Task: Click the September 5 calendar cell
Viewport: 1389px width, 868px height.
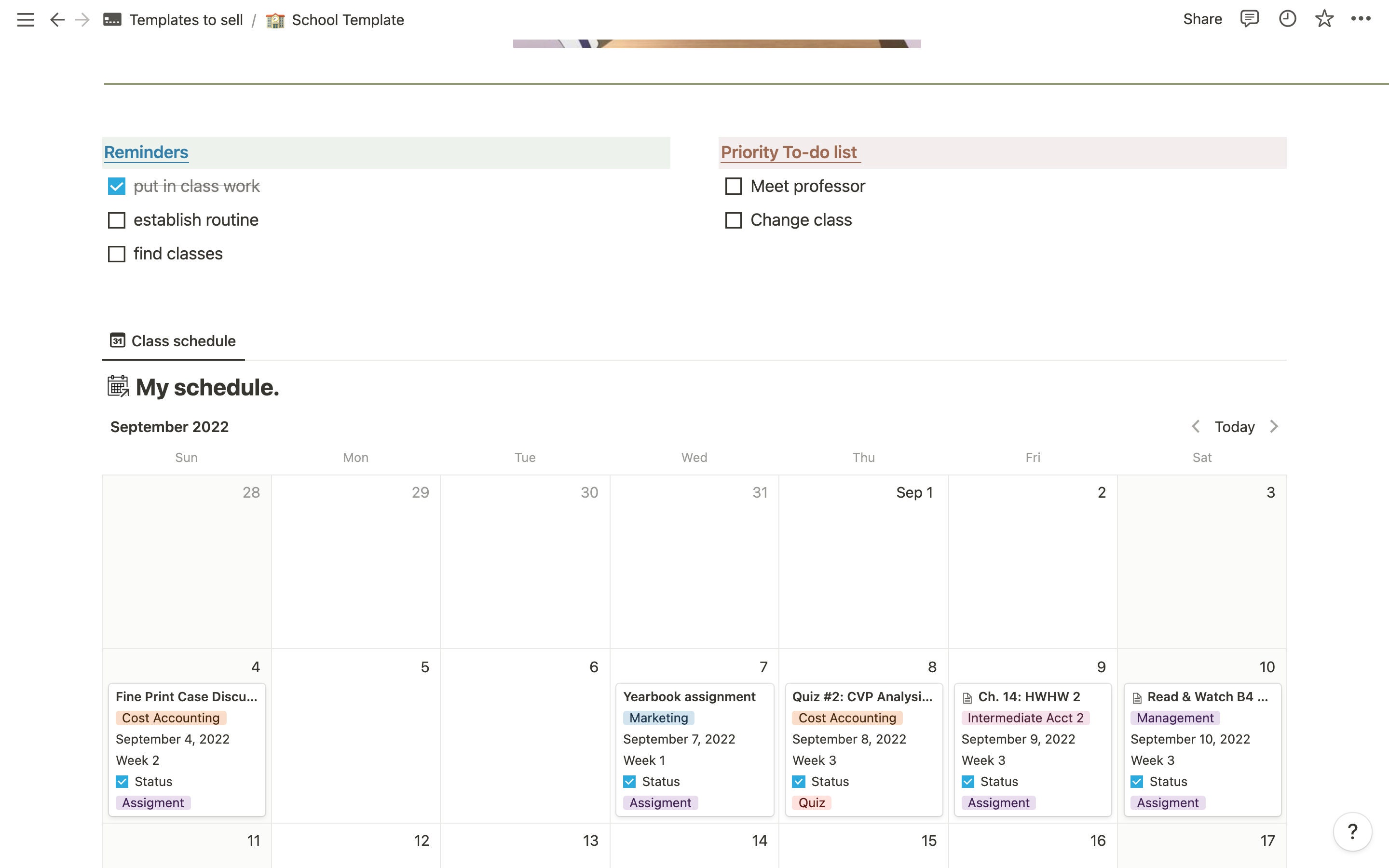Action: (x=356, y=736)
